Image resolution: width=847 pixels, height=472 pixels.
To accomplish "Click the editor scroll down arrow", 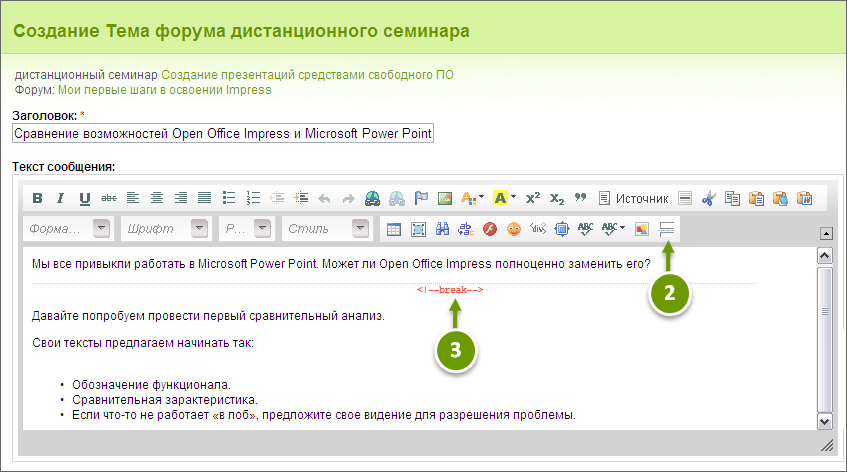I will pos(825,422).
